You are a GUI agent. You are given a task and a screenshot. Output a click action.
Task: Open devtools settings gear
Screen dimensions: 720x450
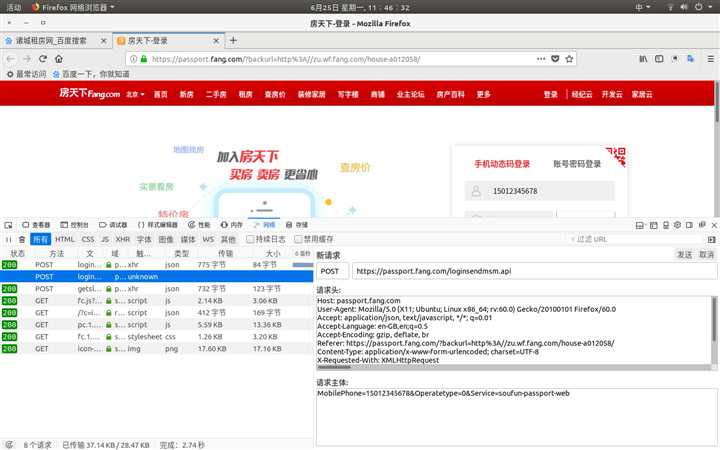point(677,225)
